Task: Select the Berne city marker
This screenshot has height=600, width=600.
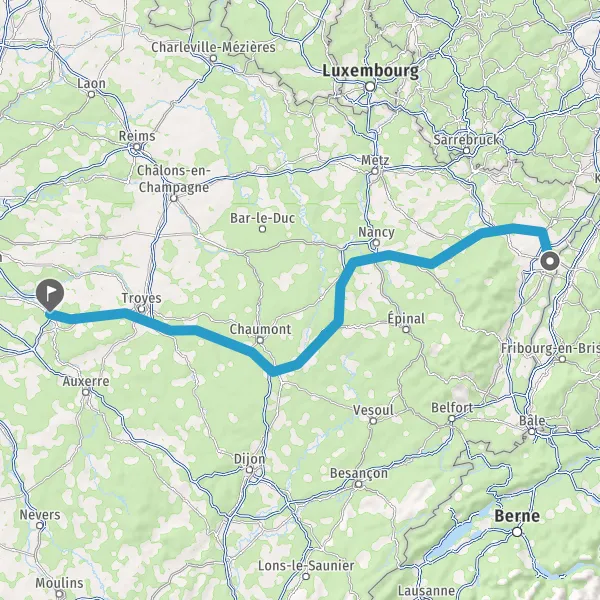Action: pos(517,532)
